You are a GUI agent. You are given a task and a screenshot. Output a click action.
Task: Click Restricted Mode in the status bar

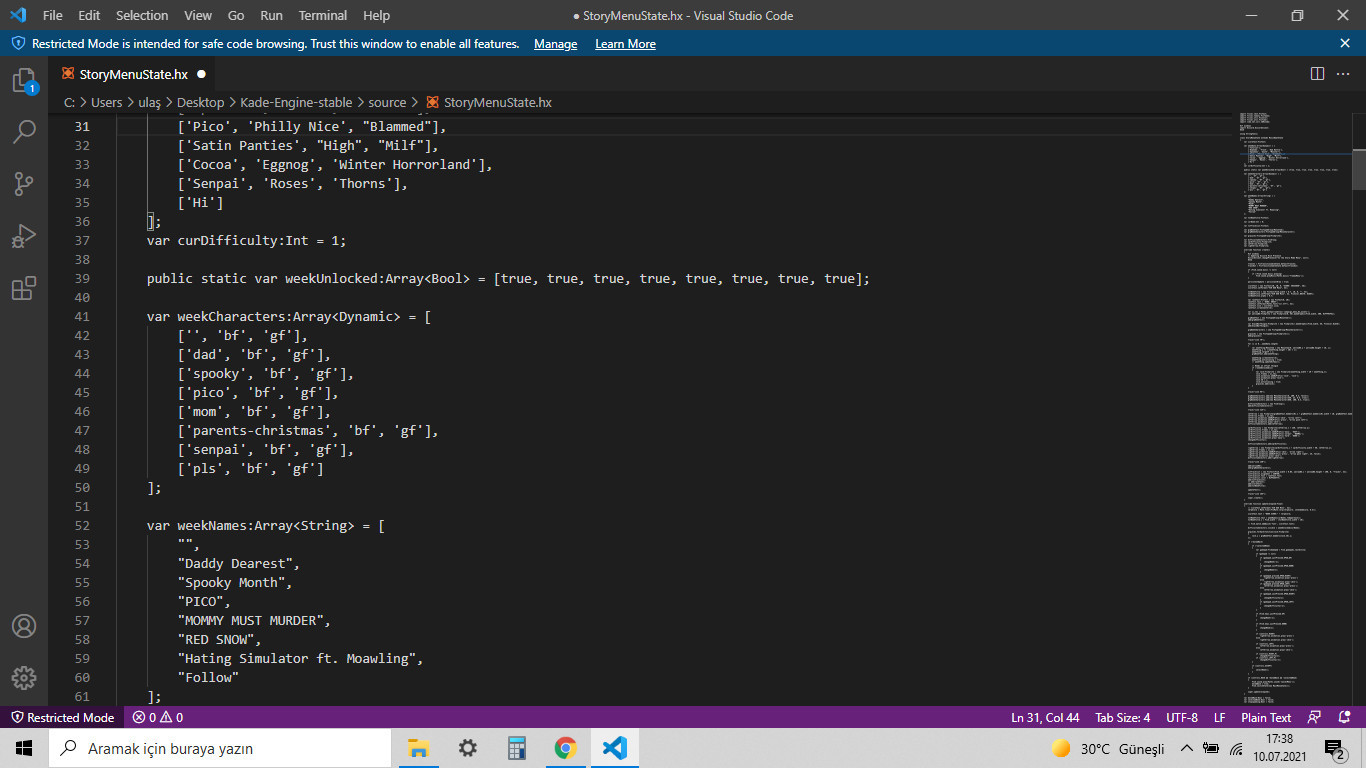[62, 717]
